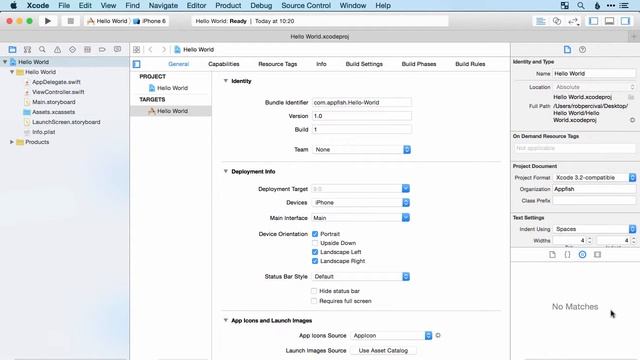Image resolution: width=640 pixels, height=360 pixels.
Task: Open the related items grid menu
Action: (136, 49)
